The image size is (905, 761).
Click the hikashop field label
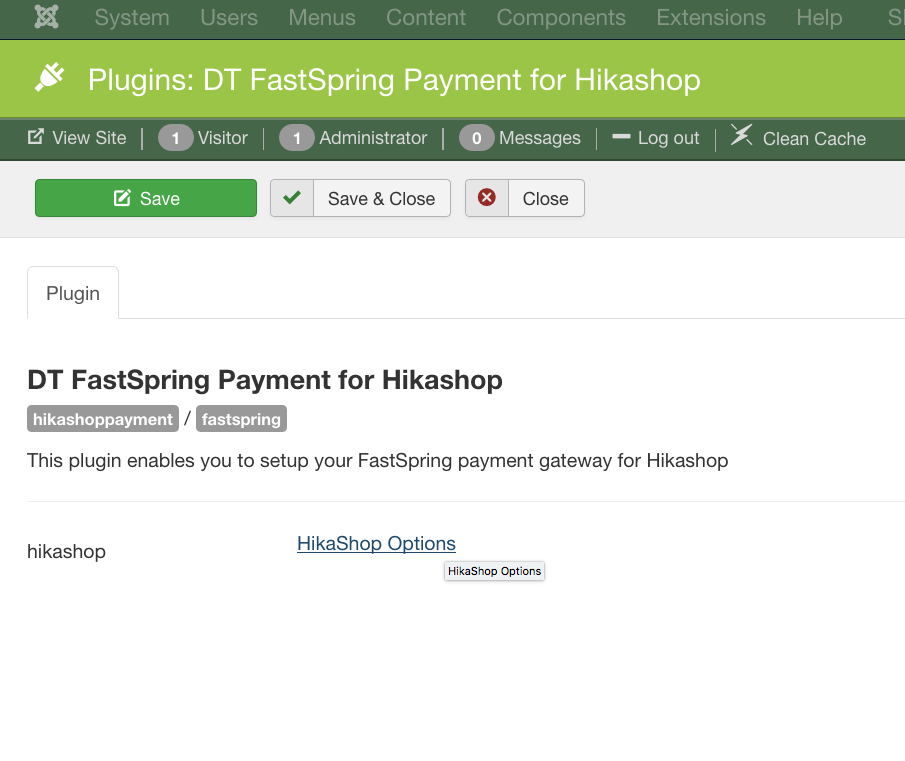point(66,552)
